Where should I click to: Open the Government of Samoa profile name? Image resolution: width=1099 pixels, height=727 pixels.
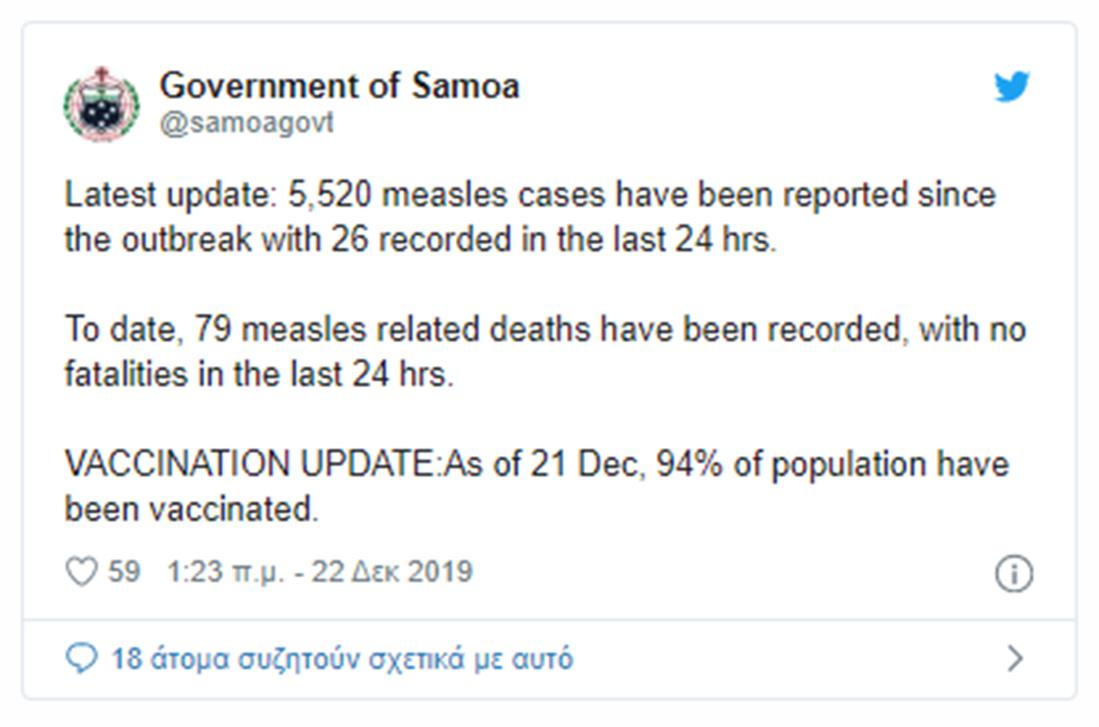(339, 85)
